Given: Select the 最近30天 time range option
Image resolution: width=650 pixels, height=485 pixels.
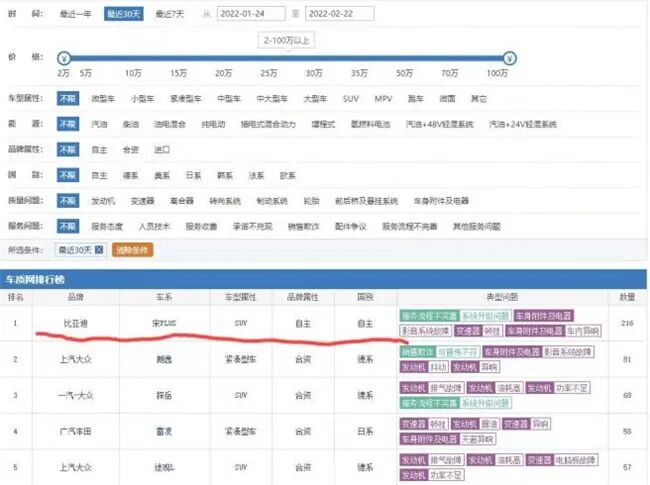Looking at the screenshot, I should [124, 14].
